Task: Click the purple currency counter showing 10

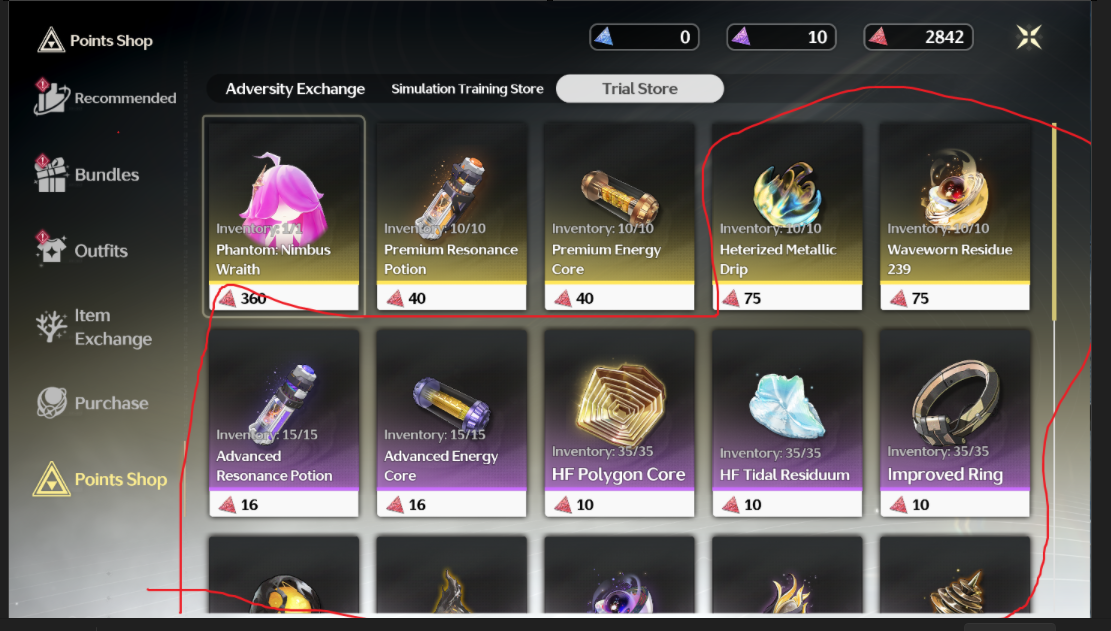Action: pos(781,37)
